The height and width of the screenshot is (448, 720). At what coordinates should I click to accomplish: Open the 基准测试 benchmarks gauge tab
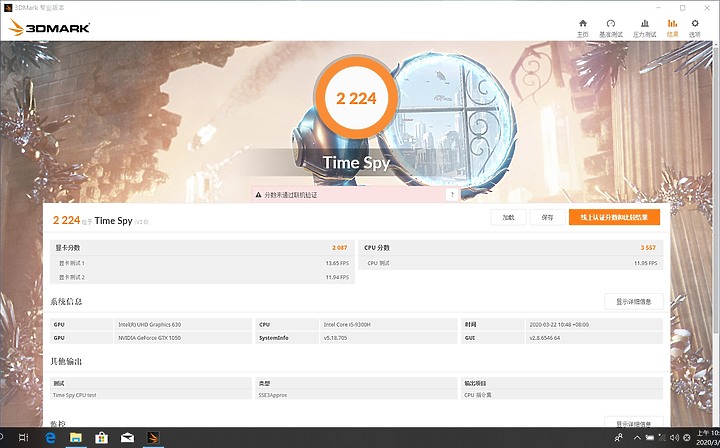click(x=611, y=28)
